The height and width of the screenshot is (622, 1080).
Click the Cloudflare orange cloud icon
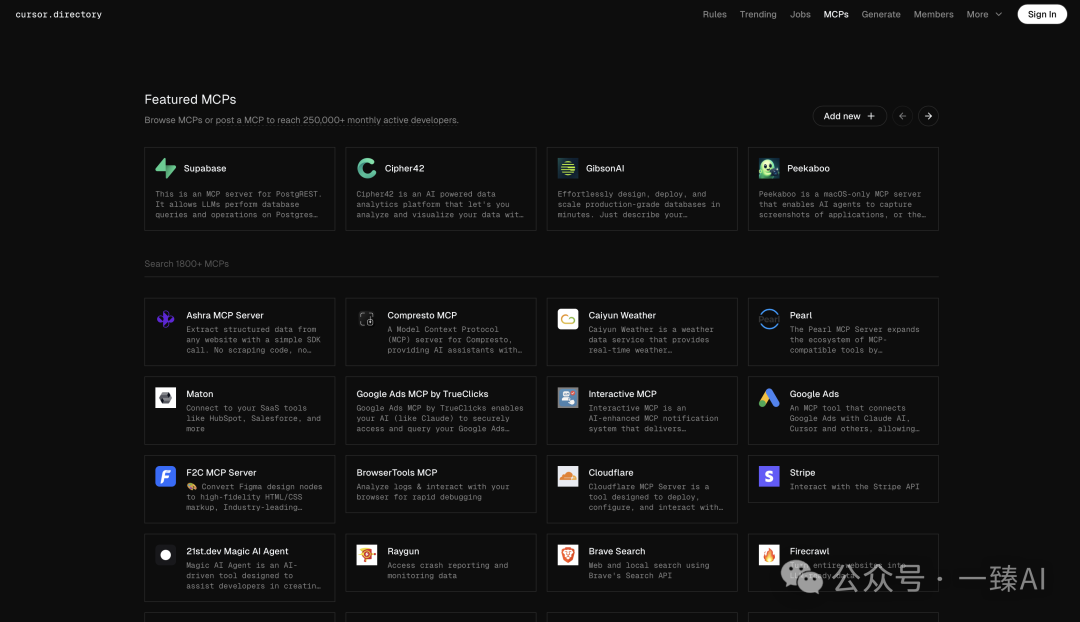[568, 476]
